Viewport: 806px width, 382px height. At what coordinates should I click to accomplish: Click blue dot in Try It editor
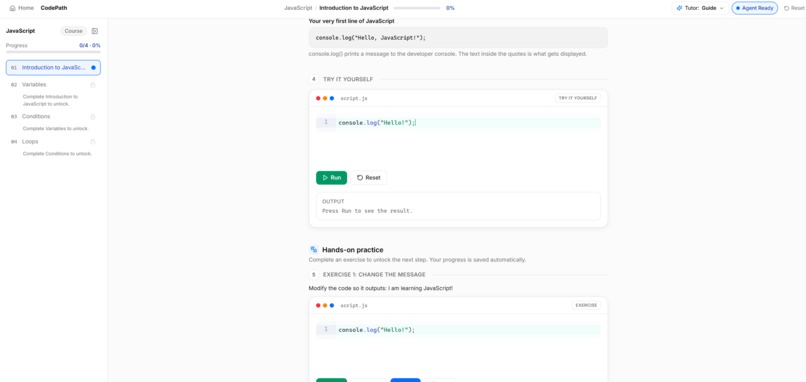click(x=332, y=98)
